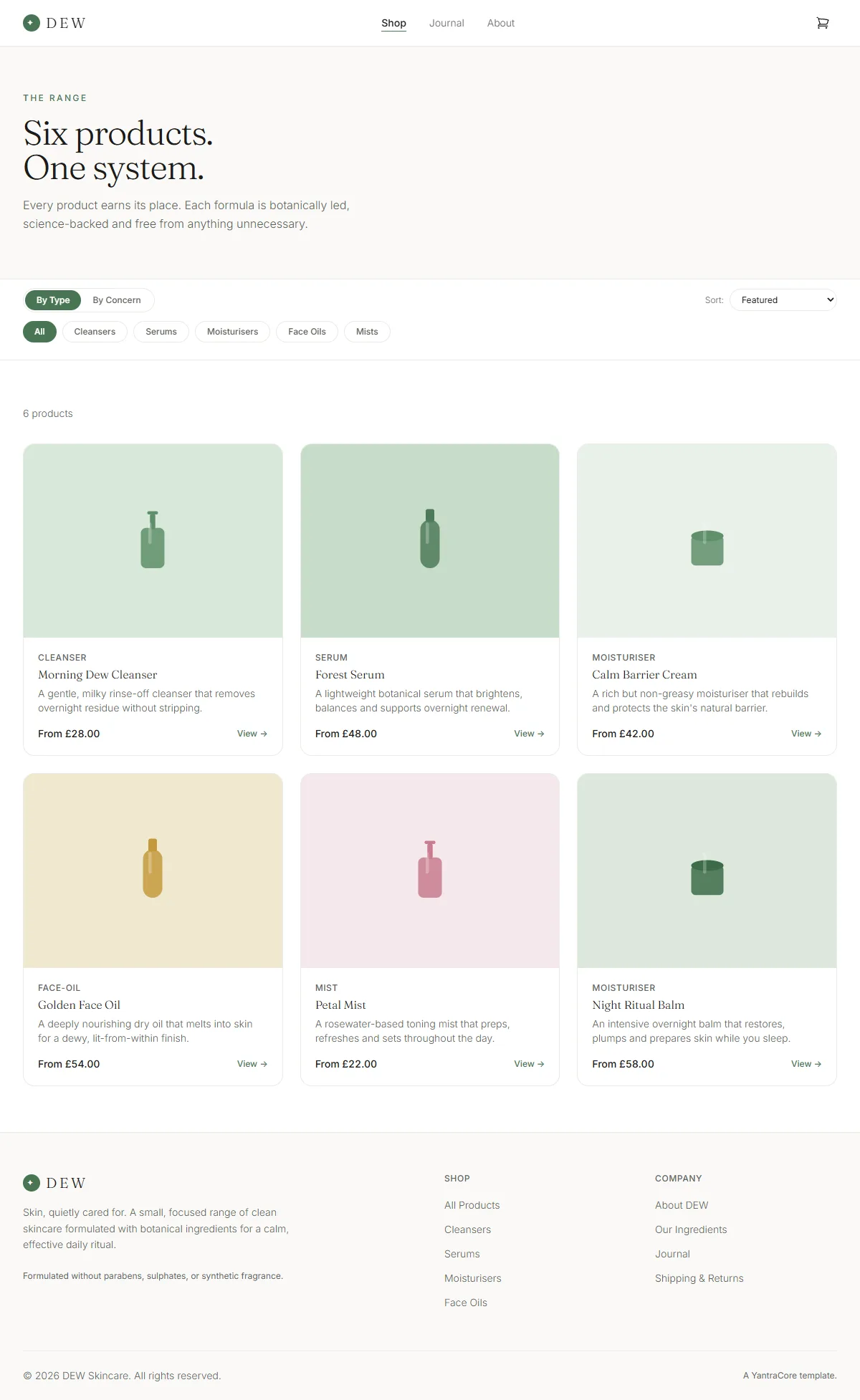The height and width of the screenshot is (1400, 860).
Task: Open the Calm Barrier Cream title
Action: [x=644, y=675]
